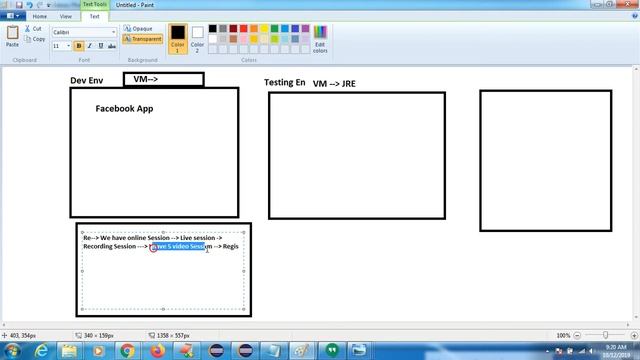Click the vertical scrollbar down arrow
640x360 pixels.
(636, 317)
